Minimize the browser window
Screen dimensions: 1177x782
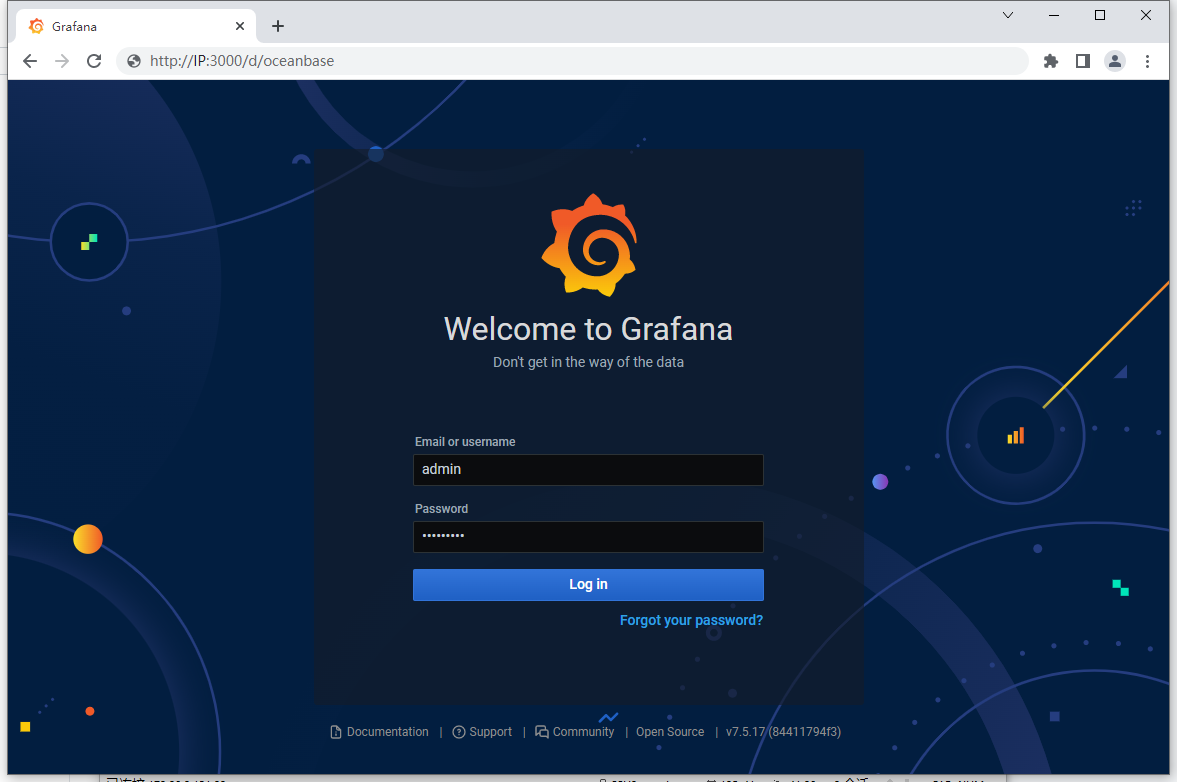pos(1054,15)
